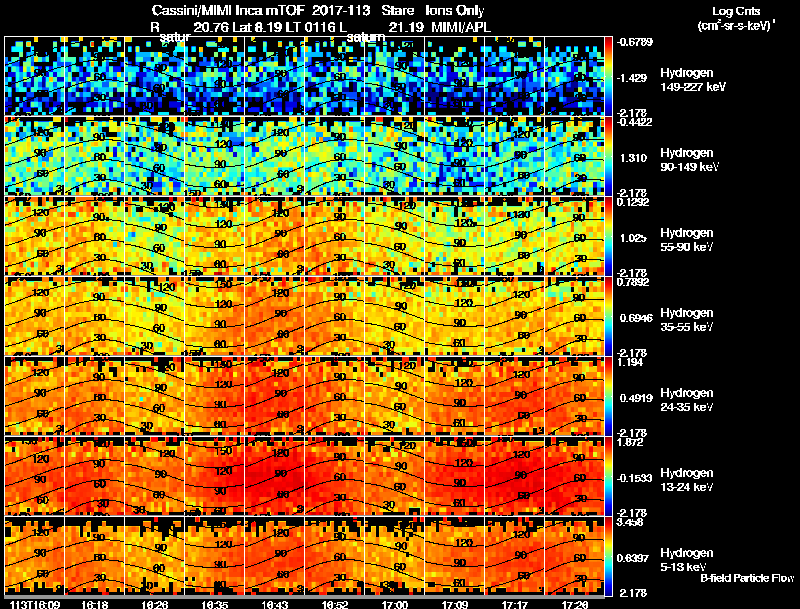The image size is (800, 609).
Task: Click the 21.19 L value in header
Action: [406, 27]
